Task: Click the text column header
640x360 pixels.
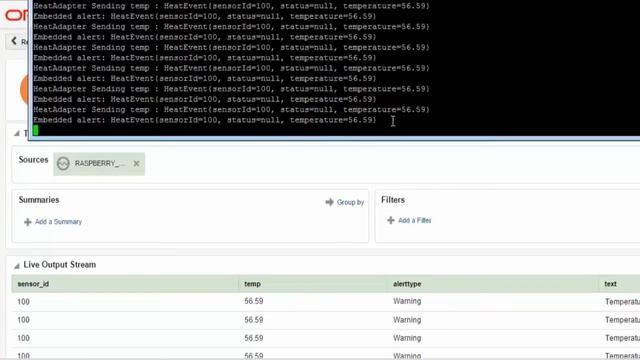Action: (610, 284)
